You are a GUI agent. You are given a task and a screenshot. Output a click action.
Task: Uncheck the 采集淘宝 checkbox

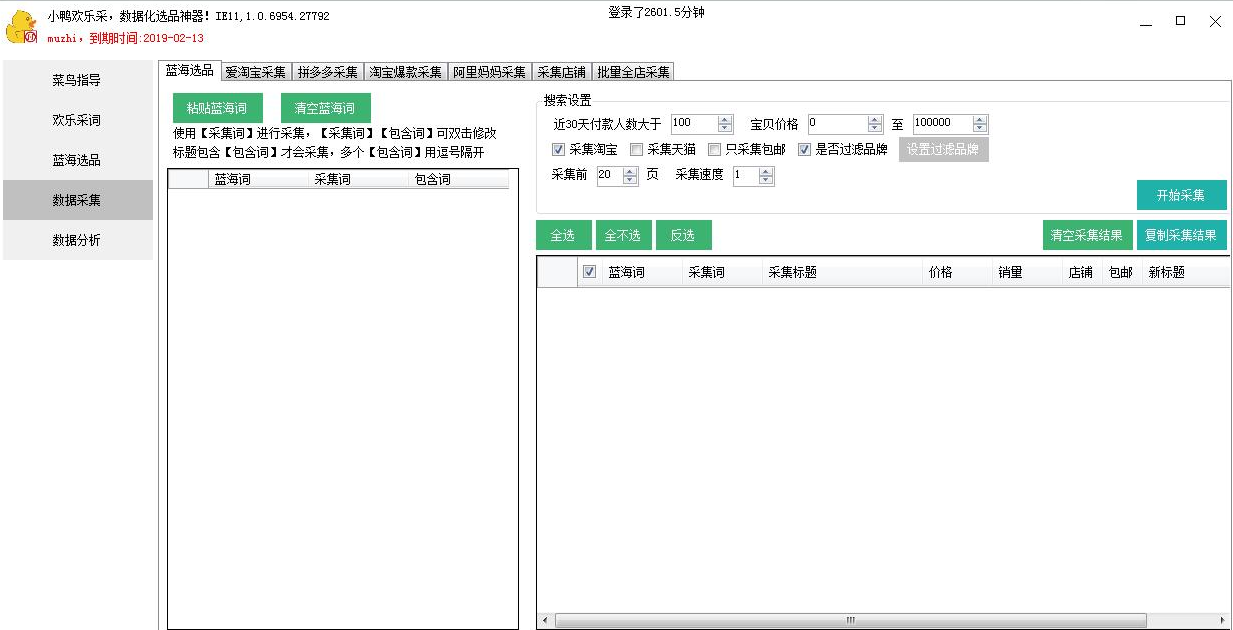[559, 150]
